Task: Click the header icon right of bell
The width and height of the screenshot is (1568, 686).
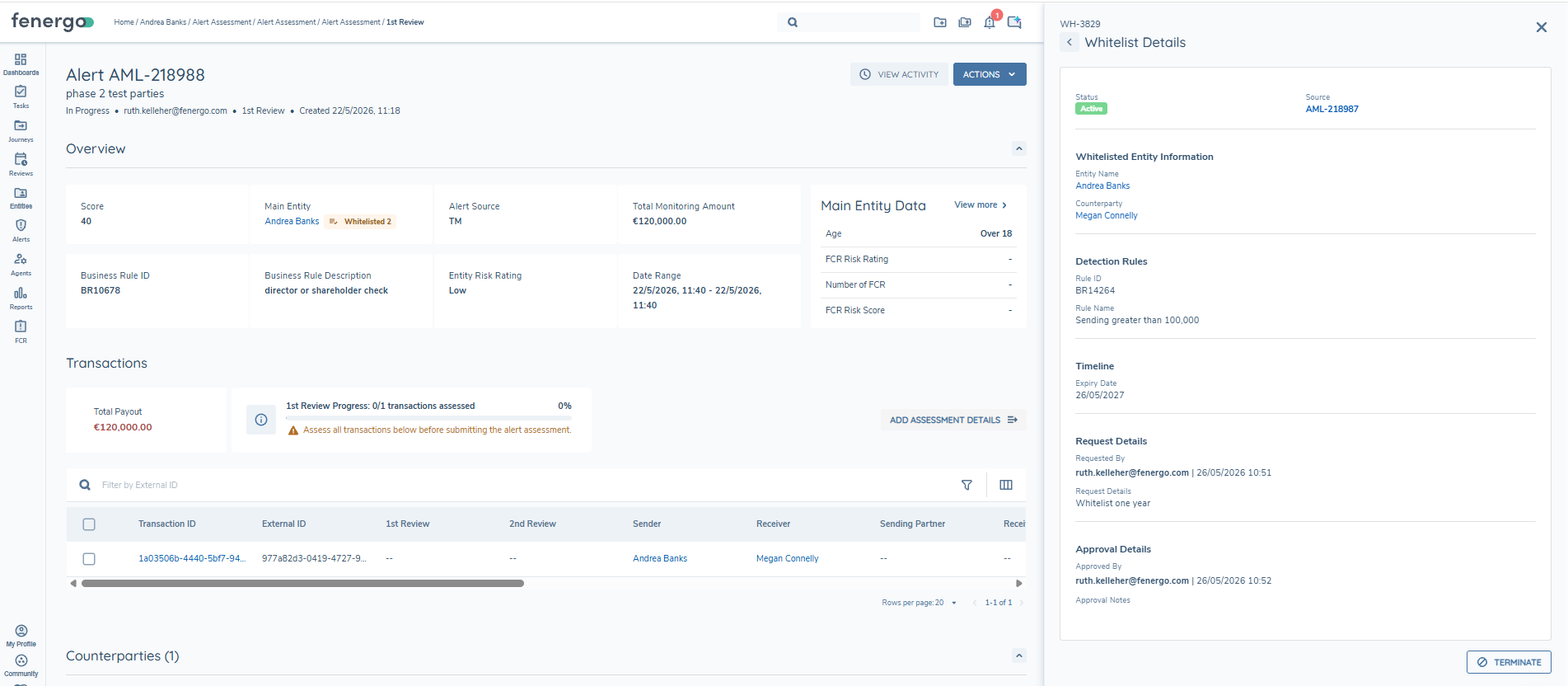Action: coord(1014,22)
